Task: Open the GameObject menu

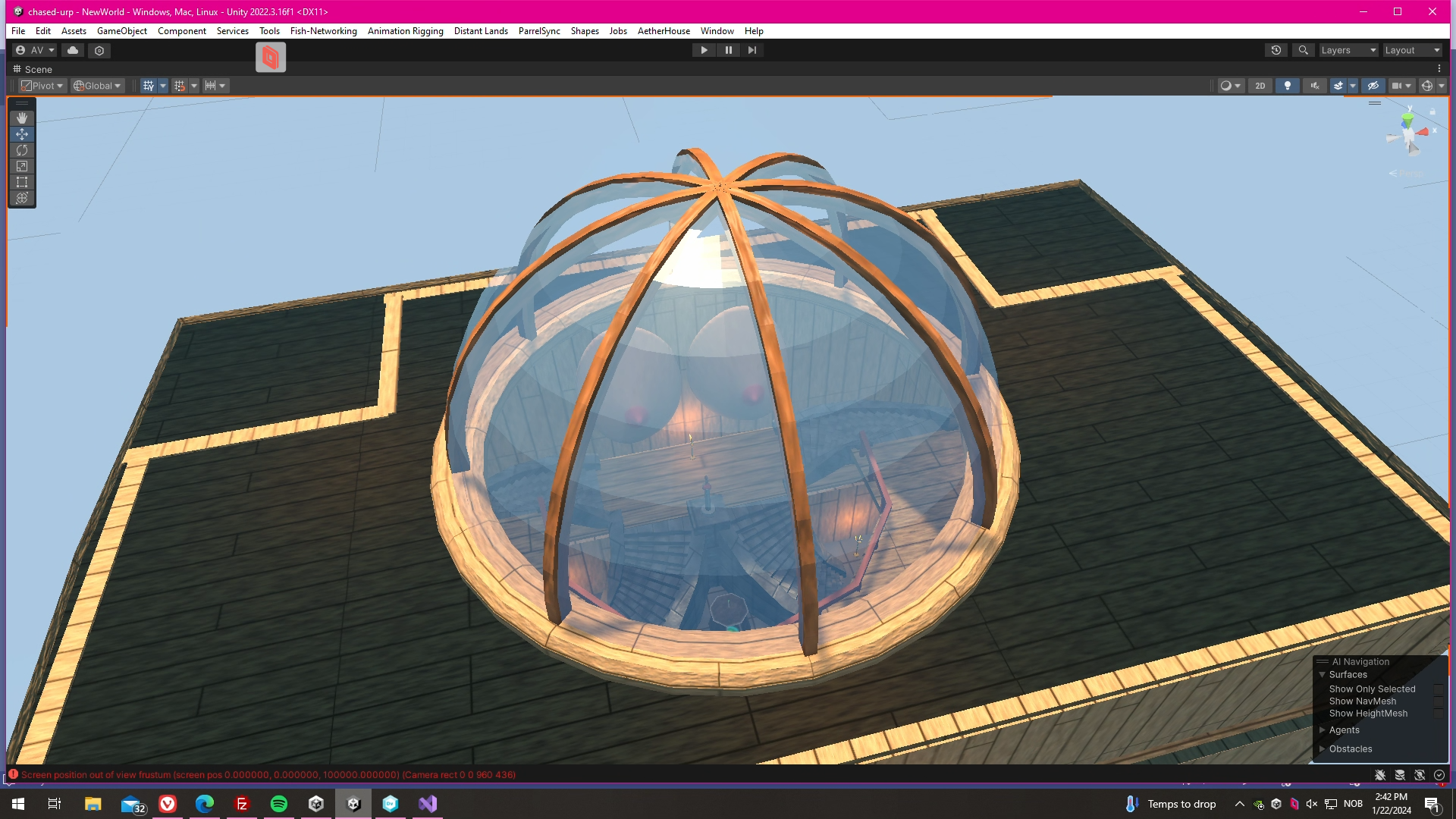Action: (x=121, y=31)
